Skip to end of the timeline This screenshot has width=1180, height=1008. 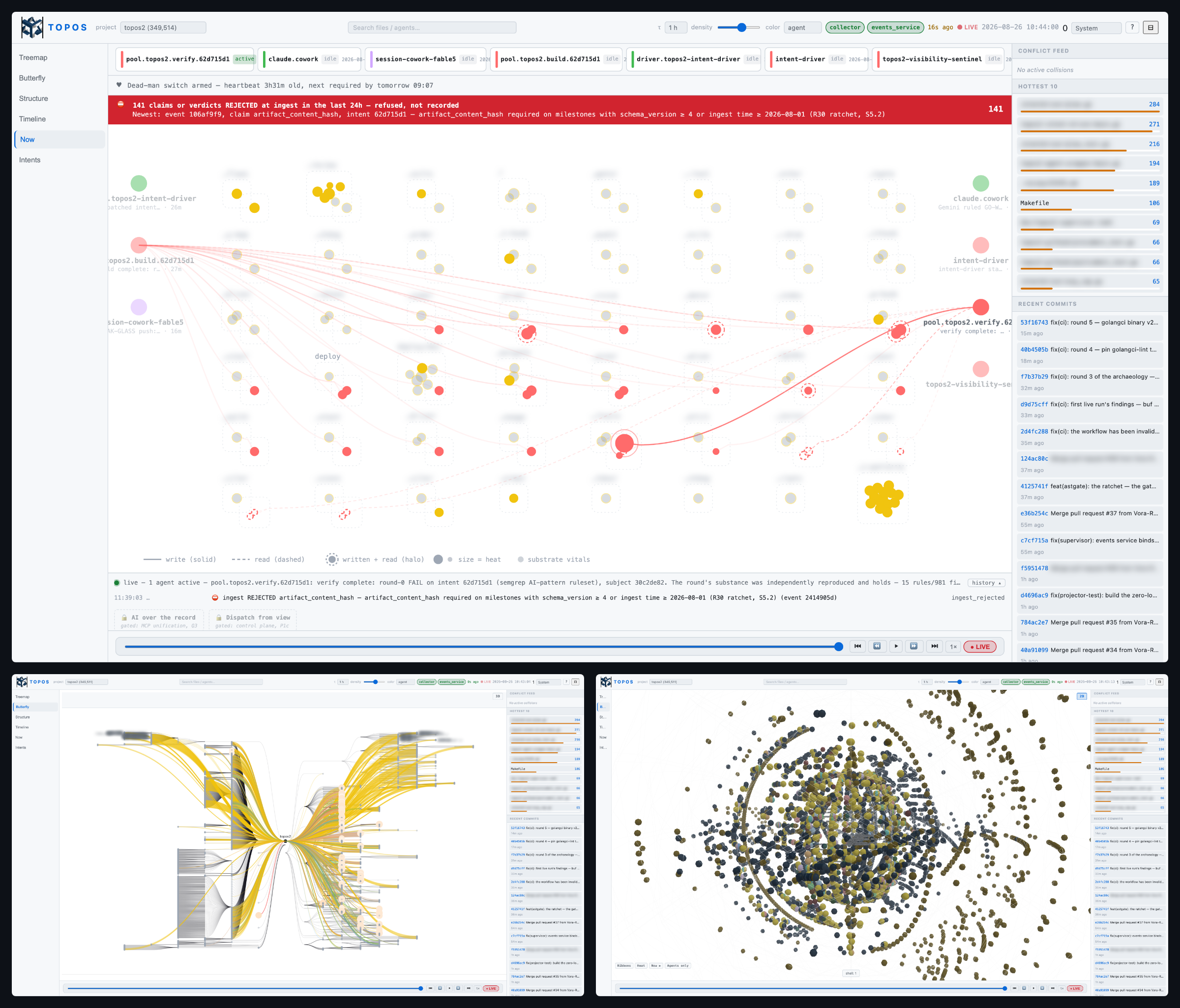pyautogui.click(x=934, y=647)
